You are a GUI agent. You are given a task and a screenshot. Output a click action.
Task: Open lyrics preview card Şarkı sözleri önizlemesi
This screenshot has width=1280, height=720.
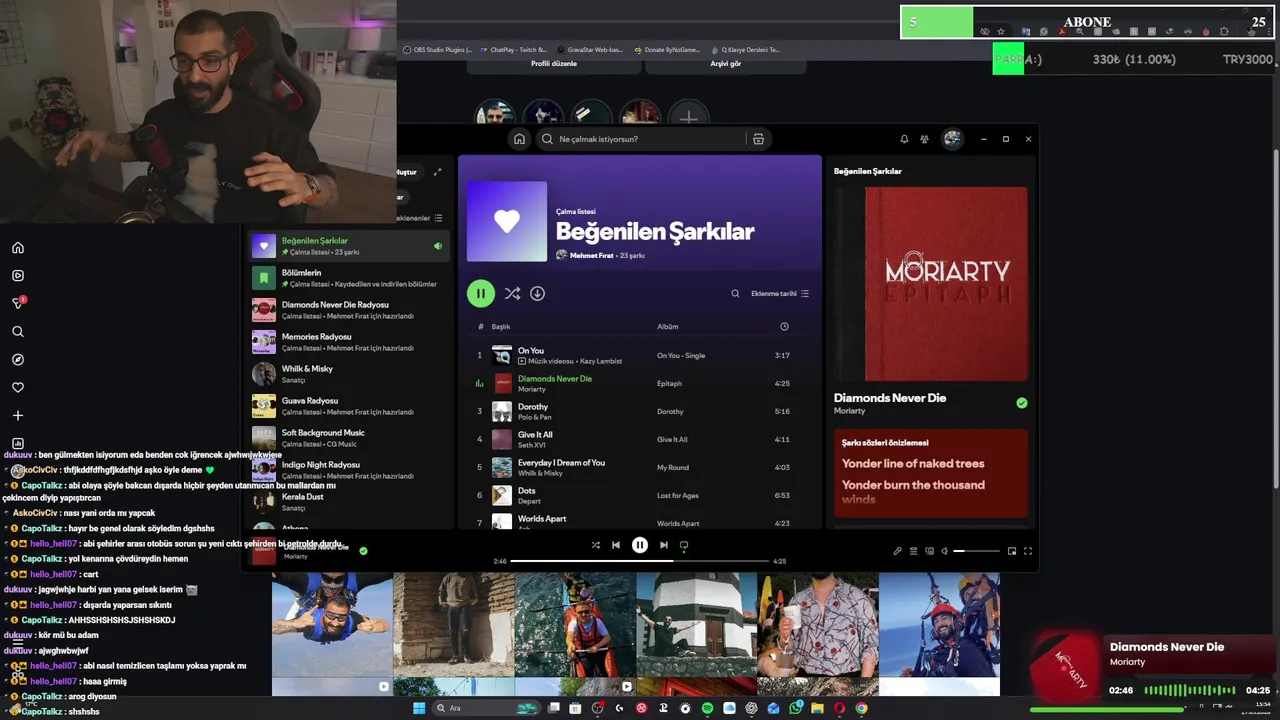tap(931, 473)
